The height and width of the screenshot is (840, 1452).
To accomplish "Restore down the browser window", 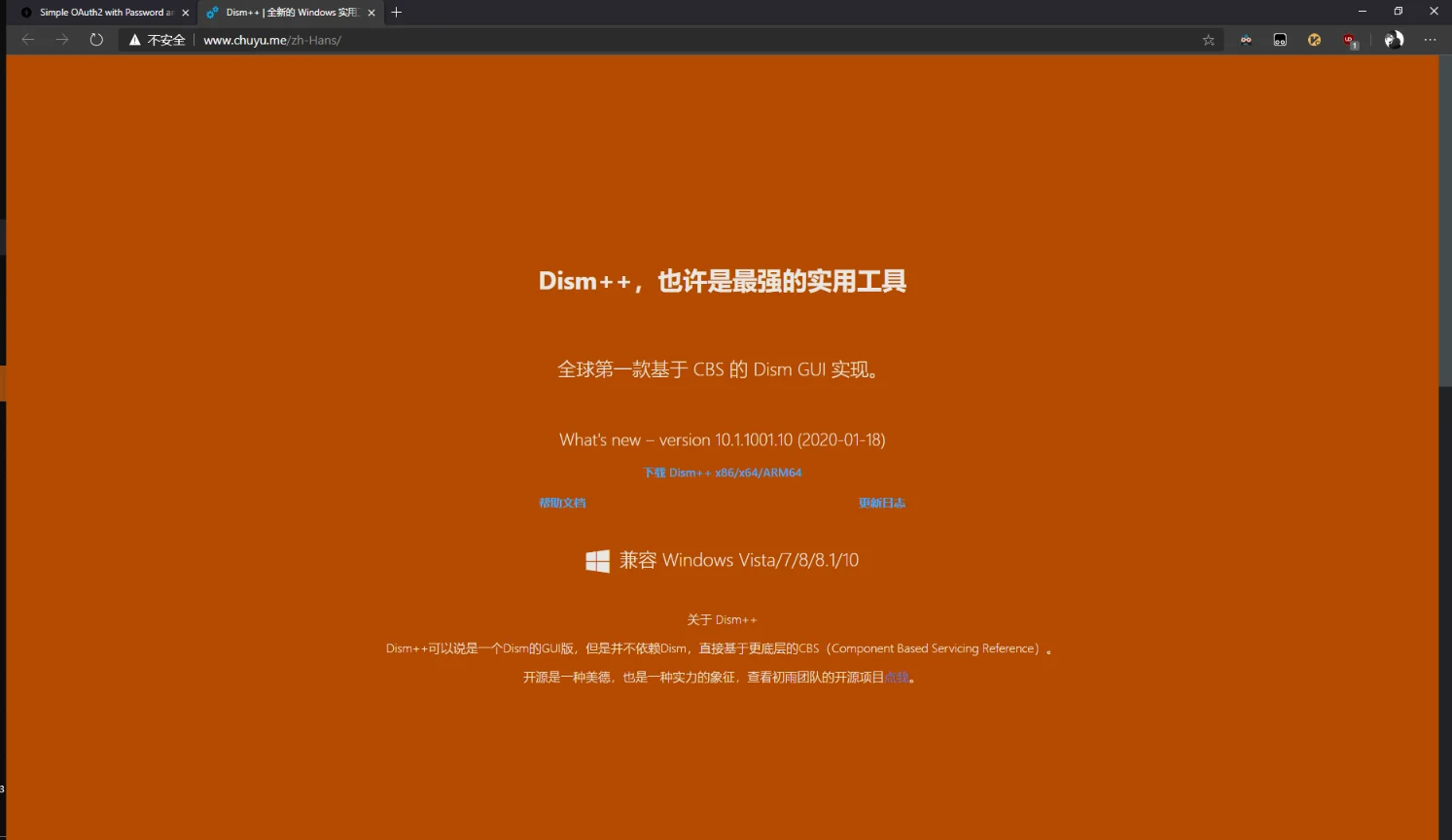I will tap(1398, 12).
